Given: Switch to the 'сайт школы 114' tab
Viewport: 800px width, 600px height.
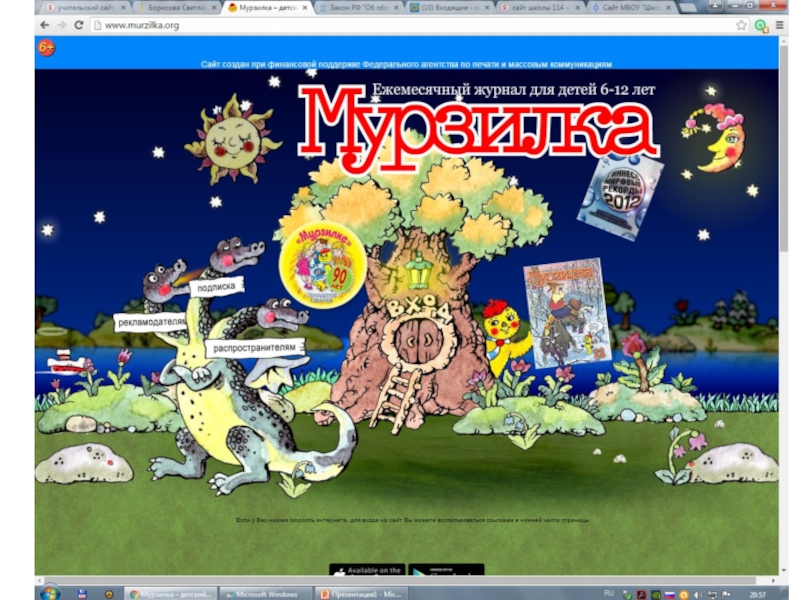Looking at the screenshot, I should 541,8.
